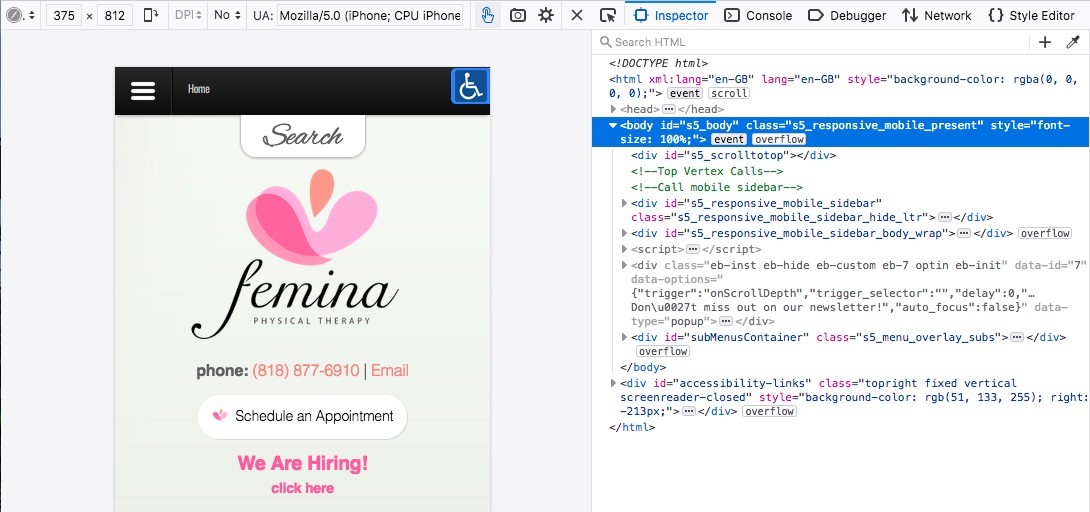Take a screenshot of the viewport
This screenshot has height=512, width=1090.
pyautogui.click(x=517, y=15)
